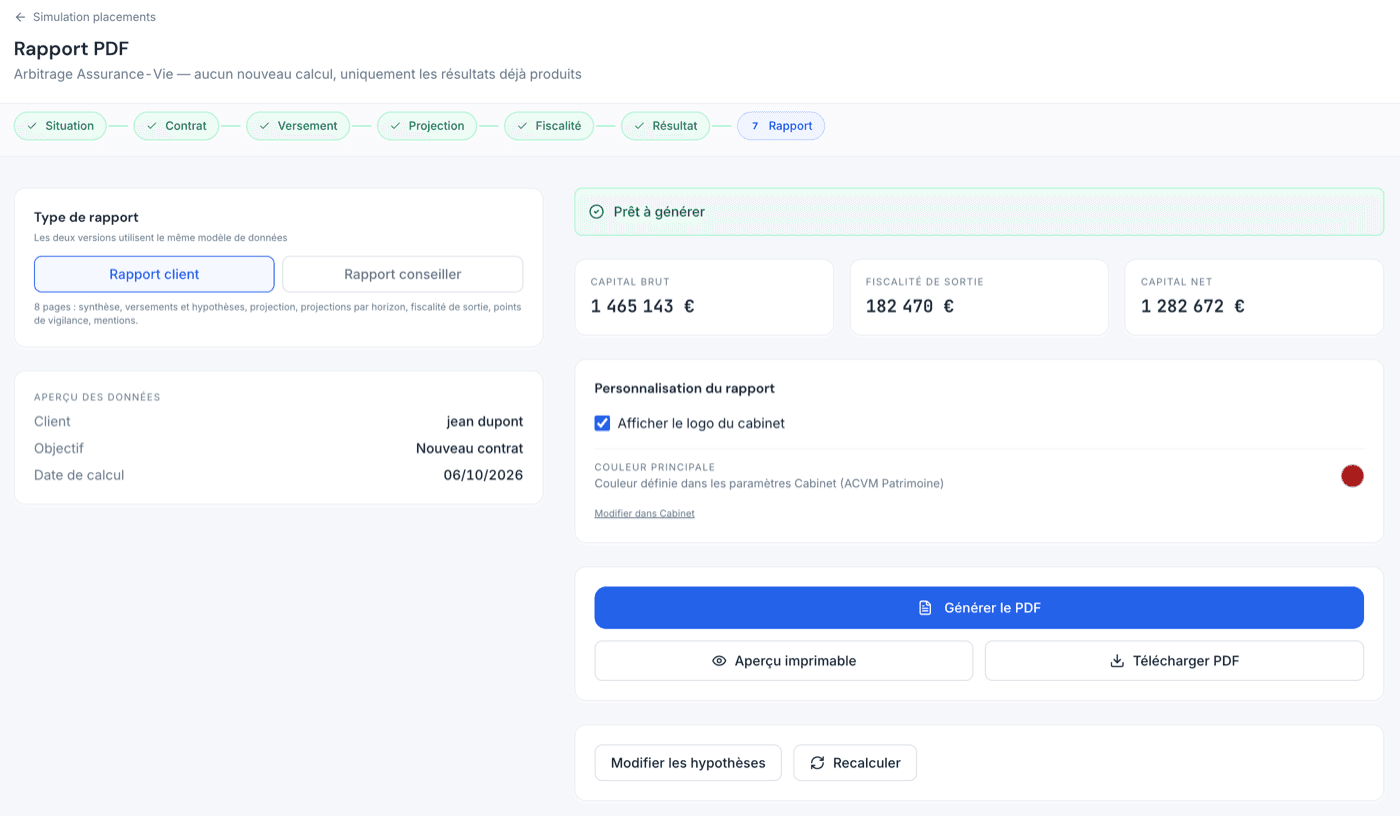Click the checkmark icon in the Situation step
The height and width of the screenshot is (816, 1400).
tap(32, 126)
